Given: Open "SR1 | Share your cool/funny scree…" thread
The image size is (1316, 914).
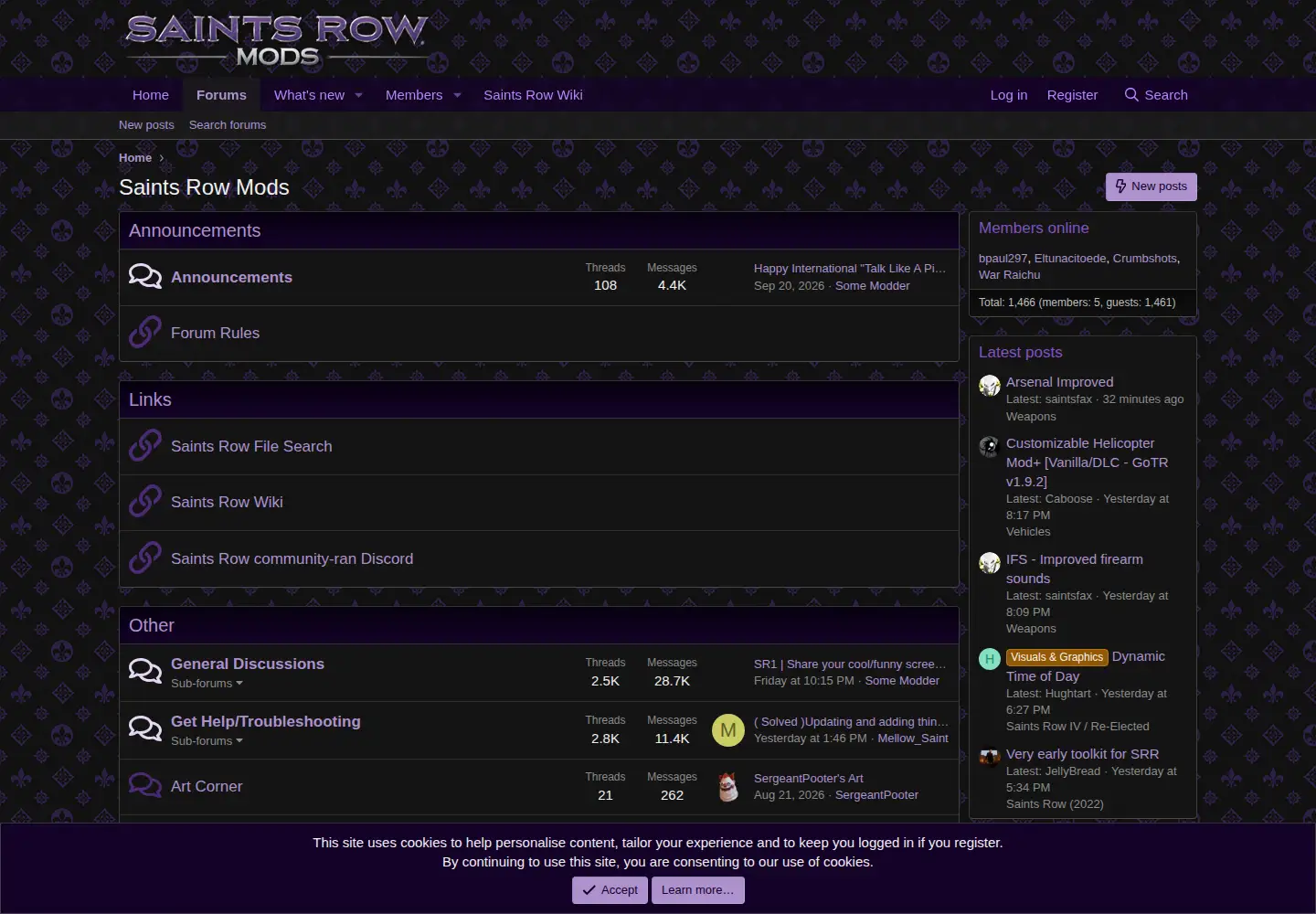Looking at the screenshot, I should [x=850, y=664].
